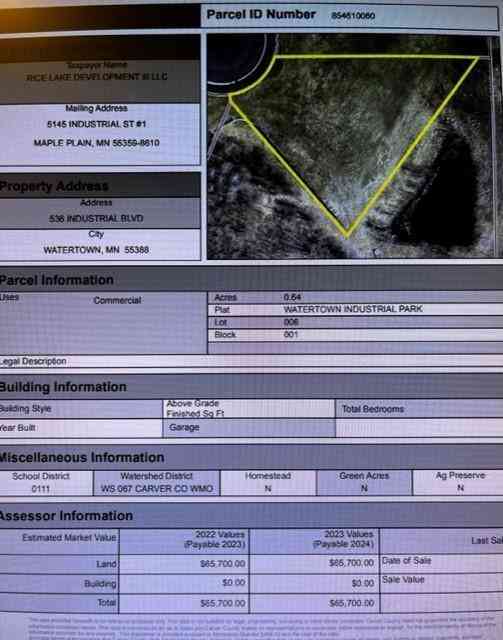Click the mailing address 5145 Industrial St
This screenshot has height=640, width=503.
pos(96,124)
